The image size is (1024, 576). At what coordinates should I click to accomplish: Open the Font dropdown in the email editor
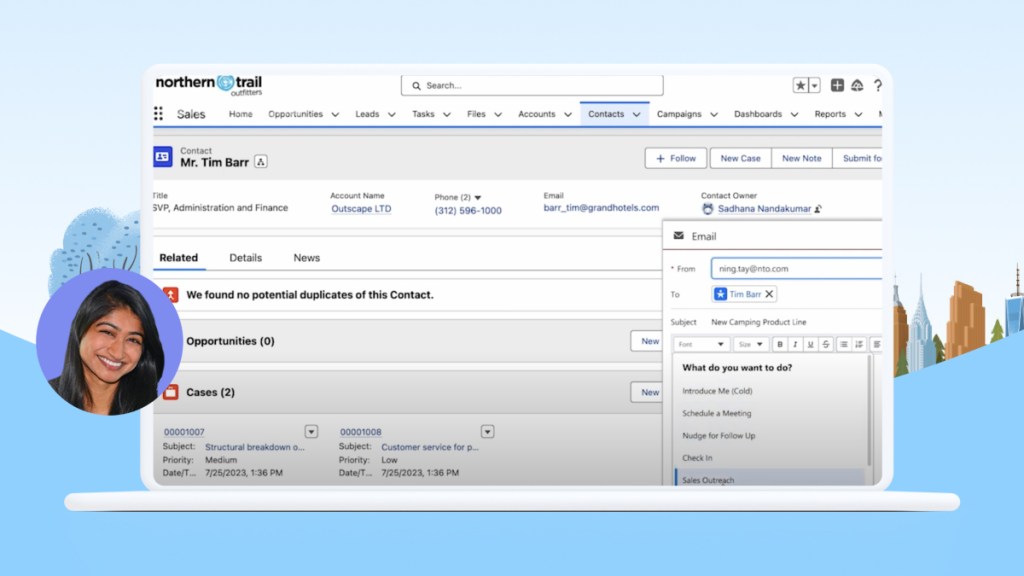click(x=701, y=344)
